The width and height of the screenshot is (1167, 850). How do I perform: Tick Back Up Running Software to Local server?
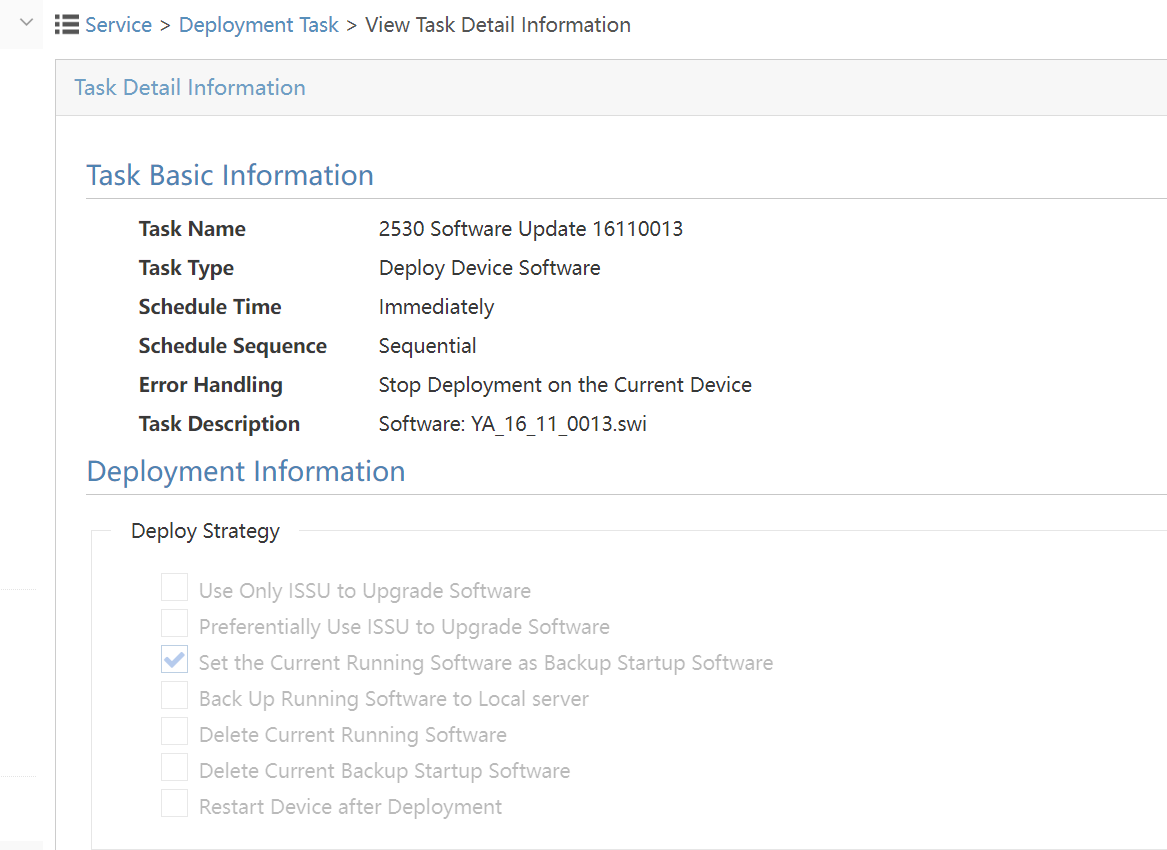[175, 696]
